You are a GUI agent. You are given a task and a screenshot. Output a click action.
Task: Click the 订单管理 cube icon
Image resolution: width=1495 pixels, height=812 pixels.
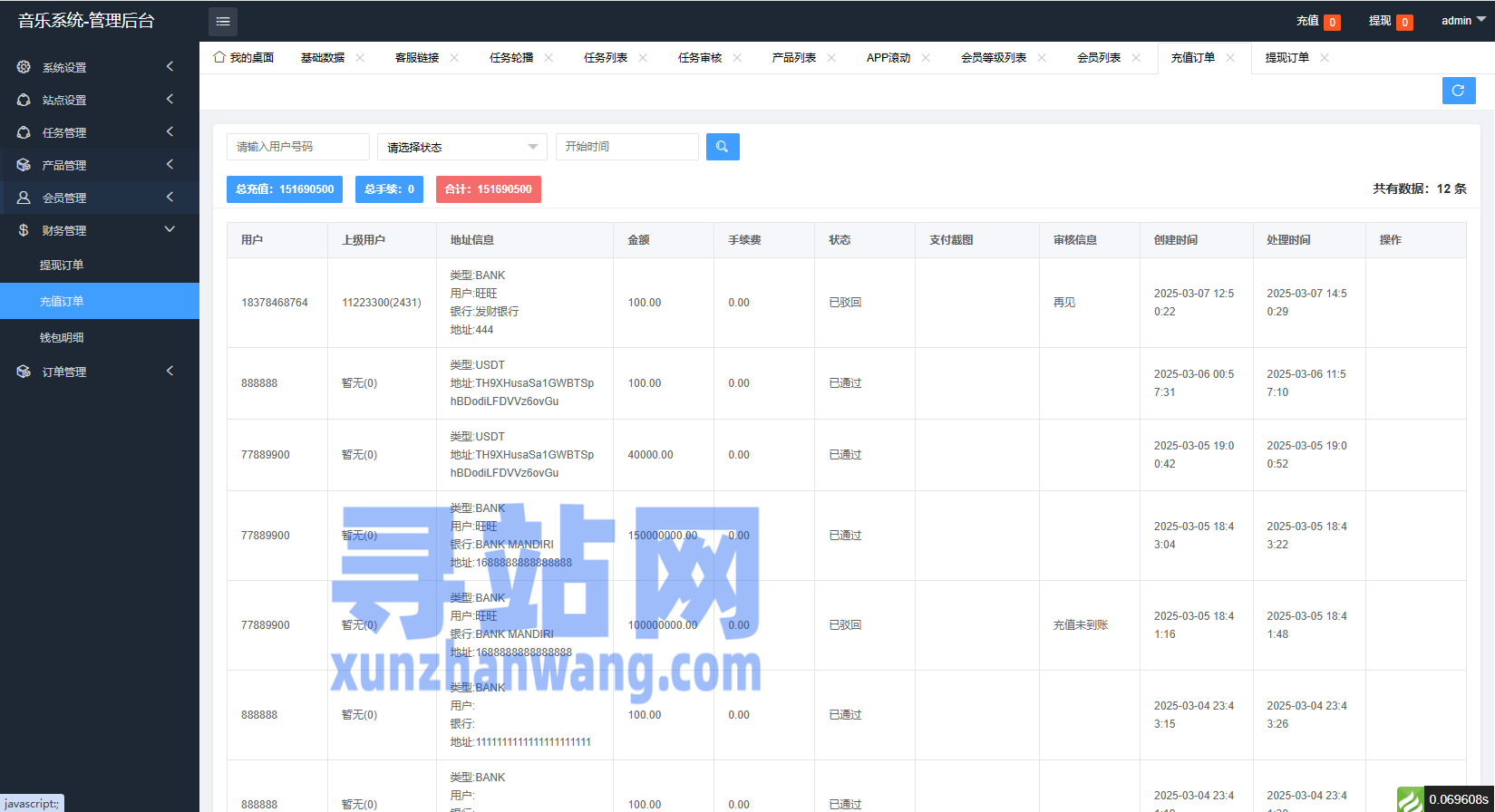click(x=24, y=372)
